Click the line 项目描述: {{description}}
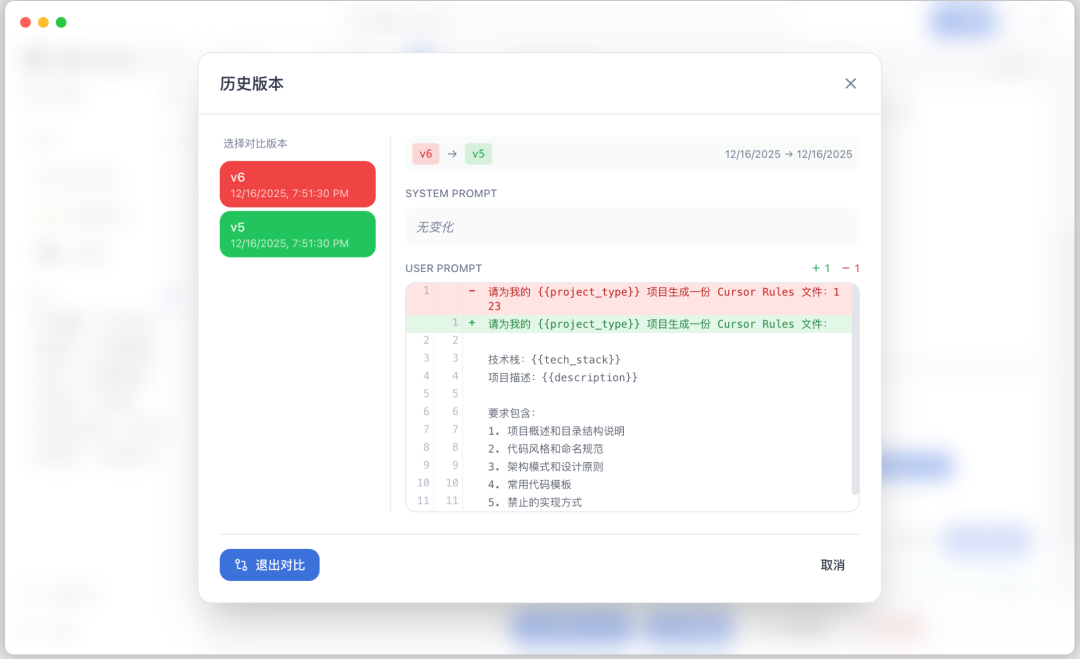The width and height of the screenshot is (1080, 659). pyautogui.click(x=563, y=377)
